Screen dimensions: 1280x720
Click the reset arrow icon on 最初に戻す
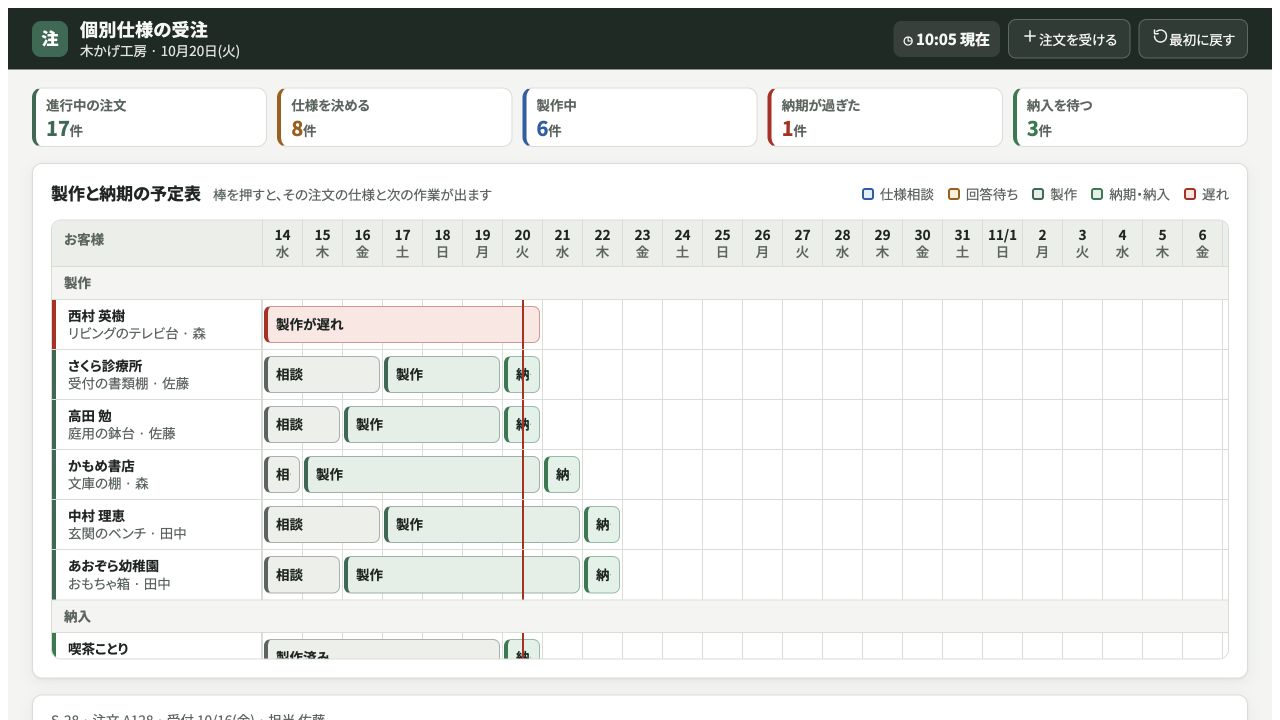click(1160, 37)
